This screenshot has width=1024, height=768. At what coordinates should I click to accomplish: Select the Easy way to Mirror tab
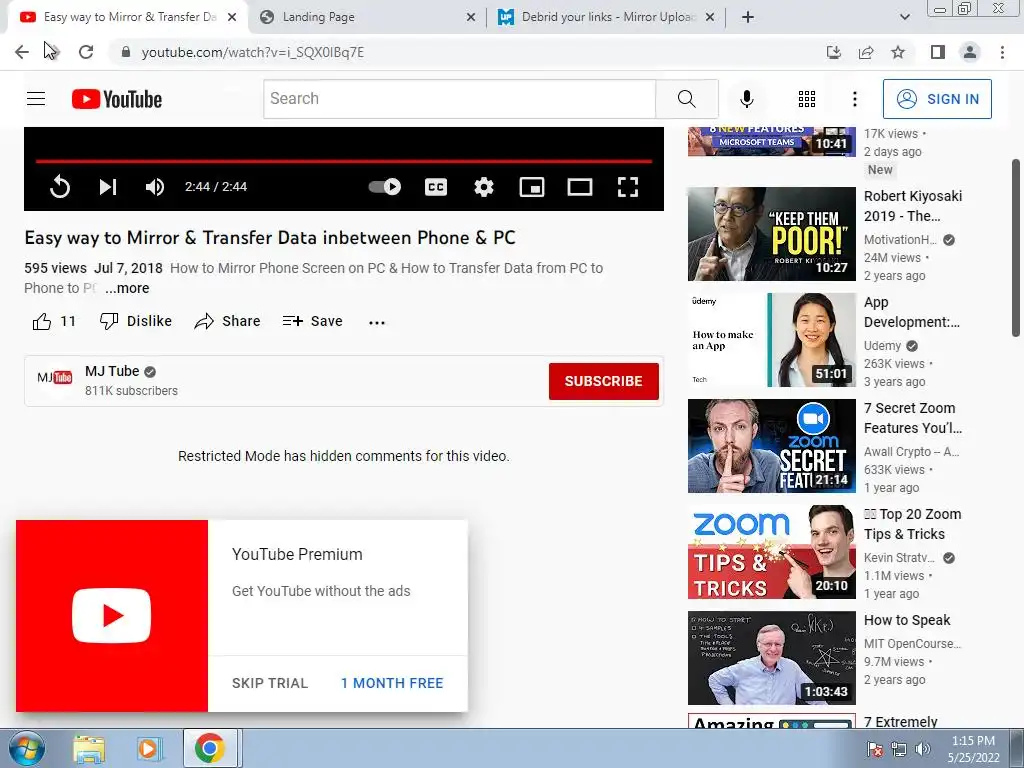coord(127,17)
